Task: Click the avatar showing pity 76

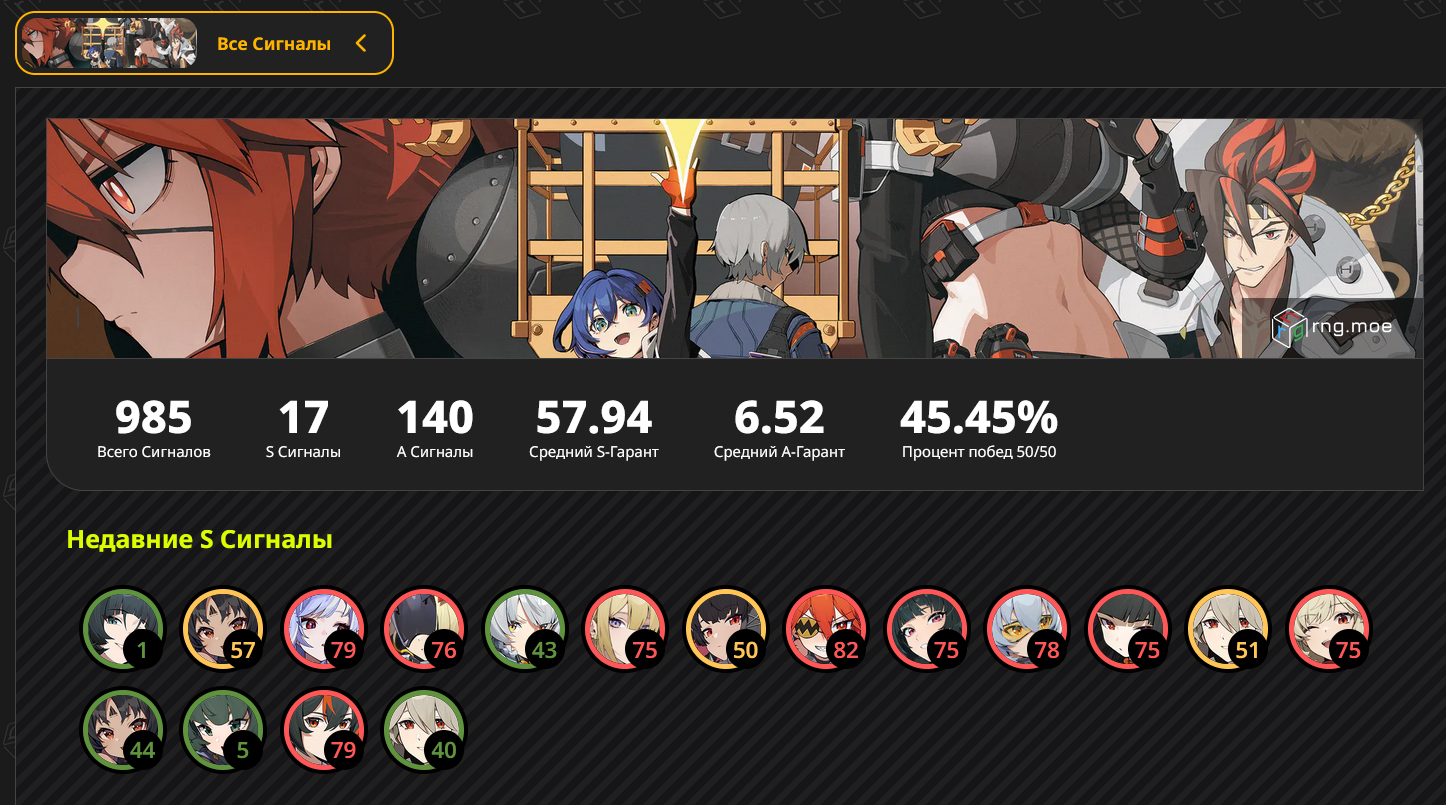Action: pos(425,629)
